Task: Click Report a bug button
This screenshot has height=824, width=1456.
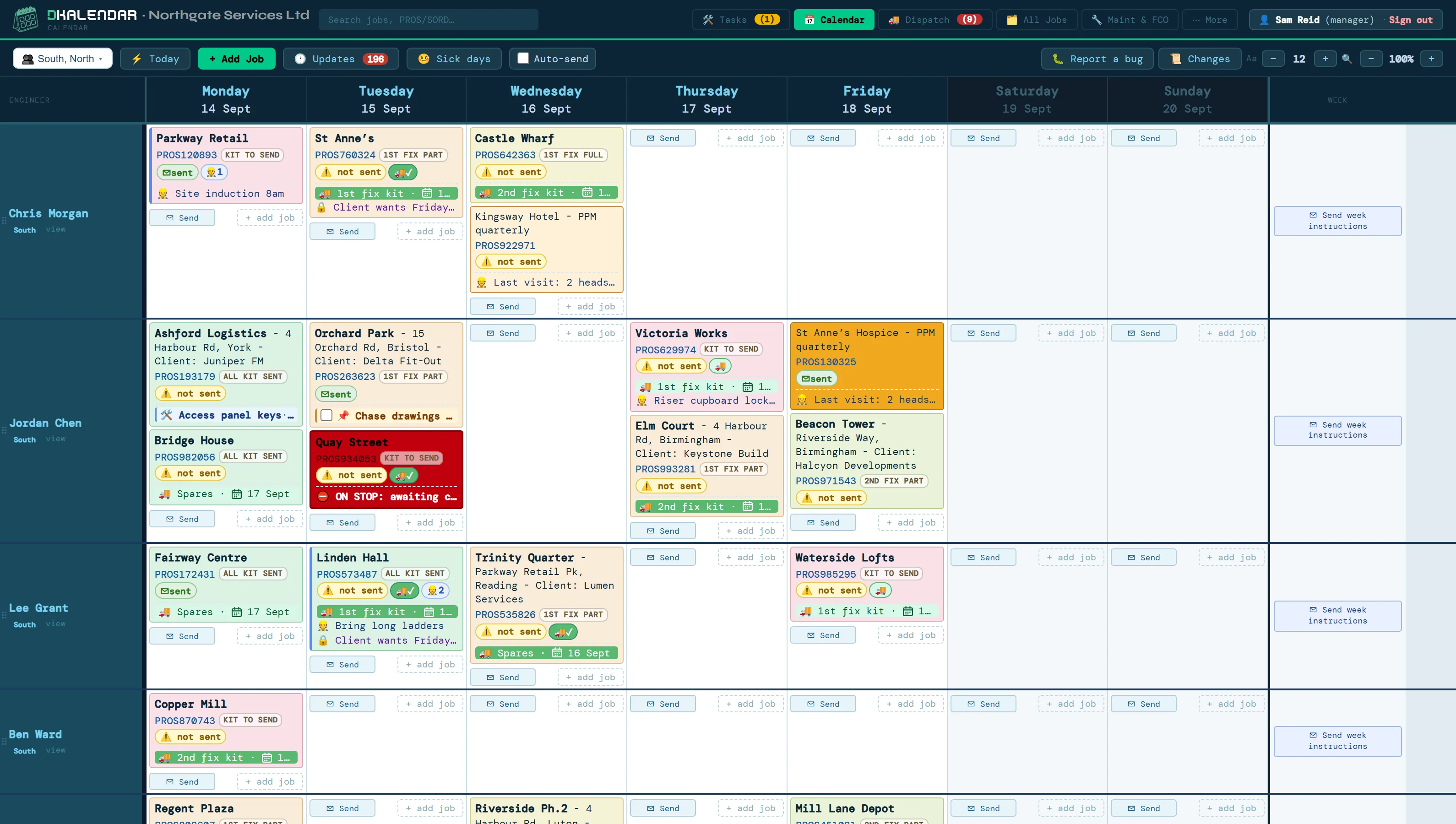Action: (x=1097, y=59)
